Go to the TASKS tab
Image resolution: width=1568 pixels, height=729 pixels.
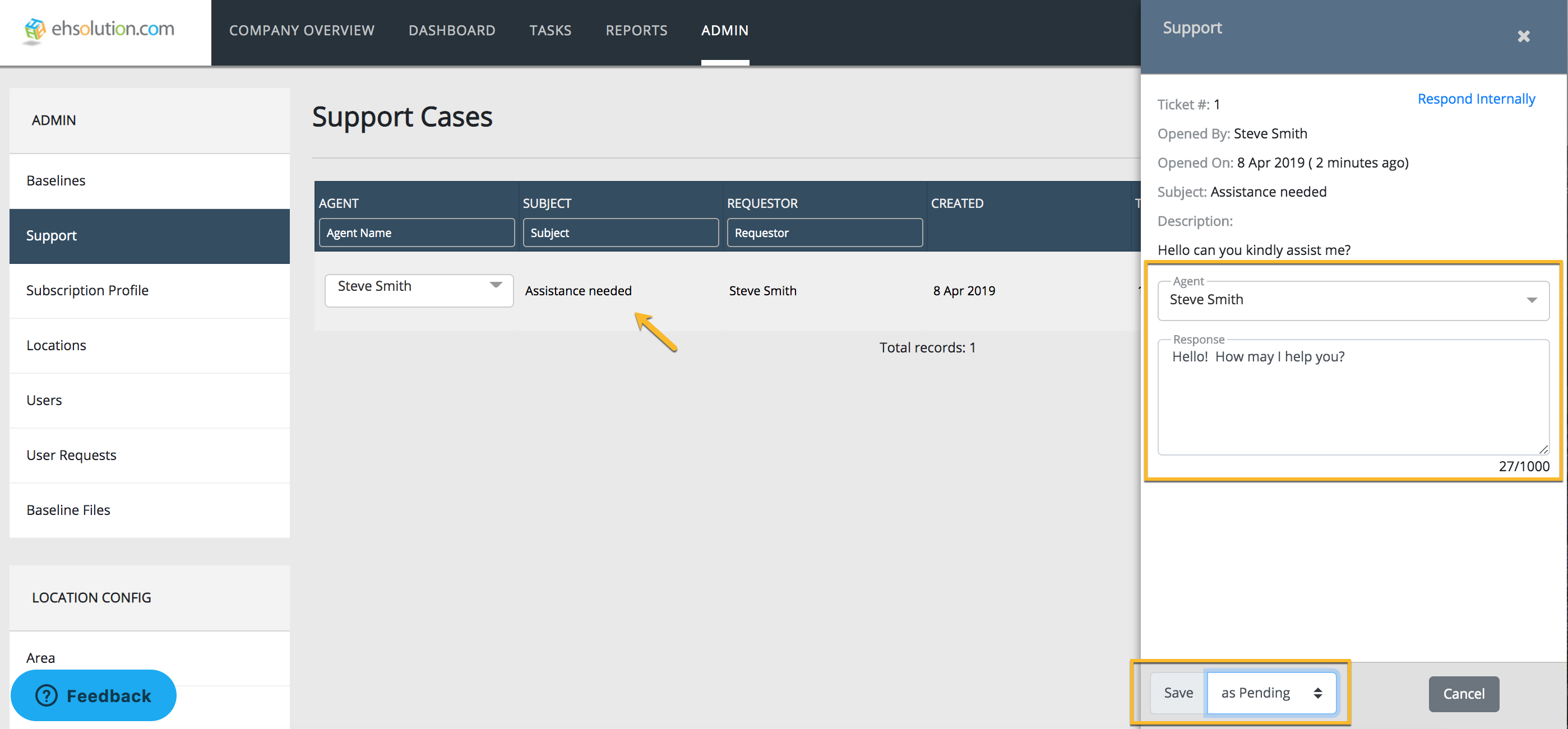coord(551,30)
